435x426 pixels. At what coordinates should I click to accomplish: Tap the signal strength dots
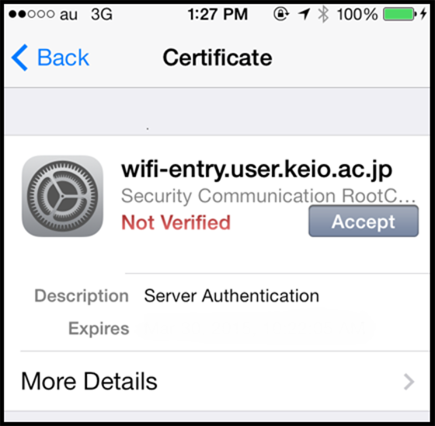coord(31,14)
